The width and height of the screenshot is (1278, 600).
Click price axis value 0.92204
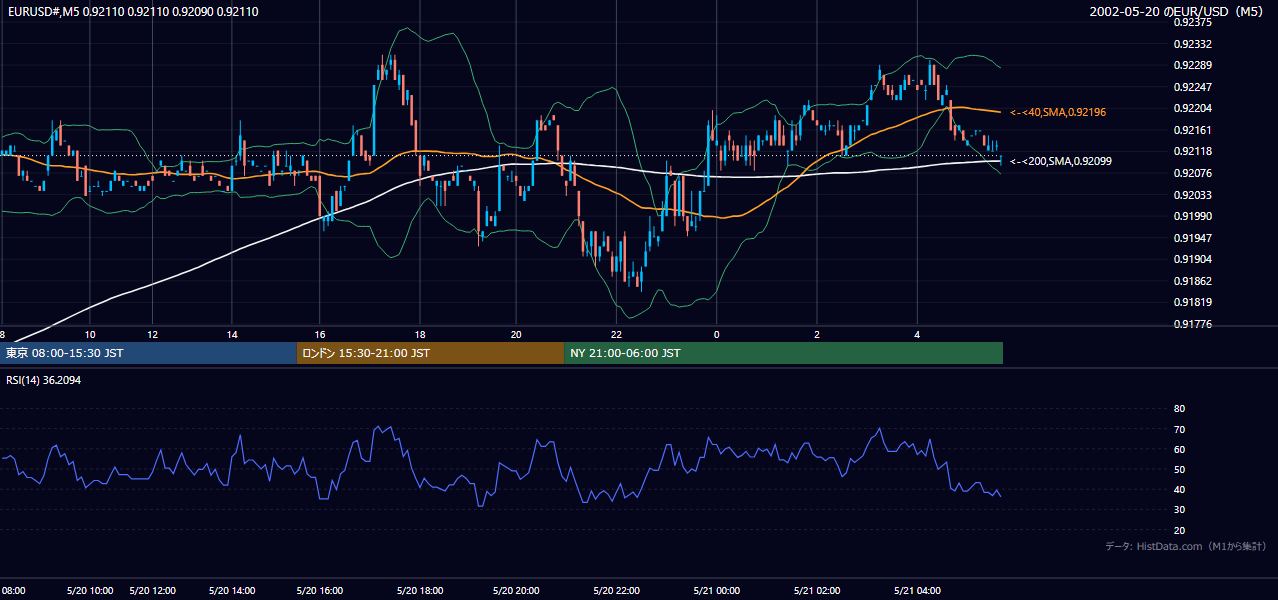tap(1191, 109)
